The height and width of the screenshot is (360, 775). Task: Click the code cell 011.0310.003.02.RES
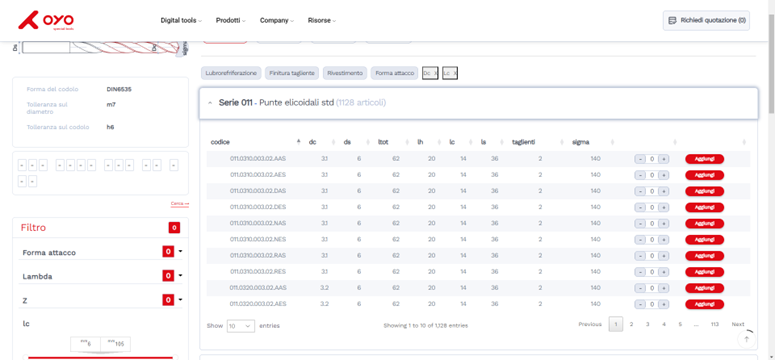coord(258,271)
